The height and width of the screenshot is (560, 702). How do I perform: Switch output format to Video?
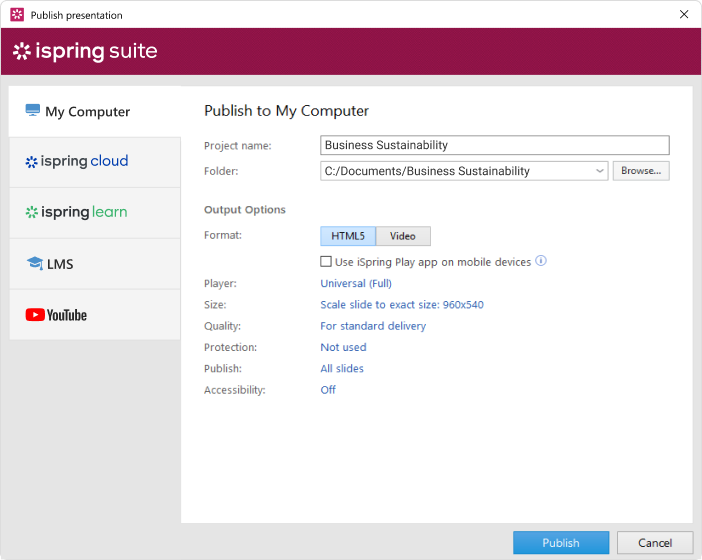(403, 236)
